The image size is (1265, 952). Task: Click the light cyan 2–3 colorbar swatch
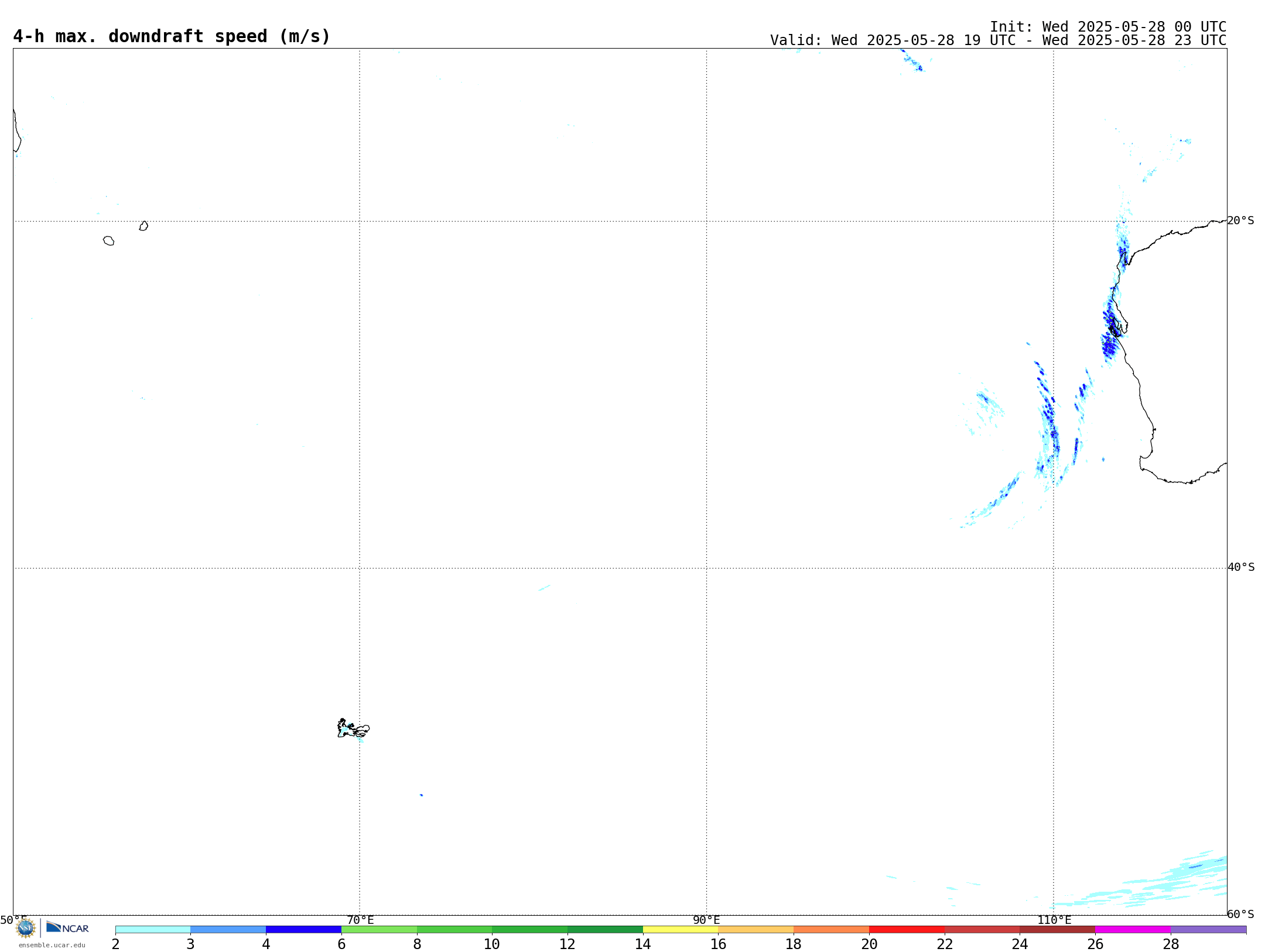coord(153,929)
